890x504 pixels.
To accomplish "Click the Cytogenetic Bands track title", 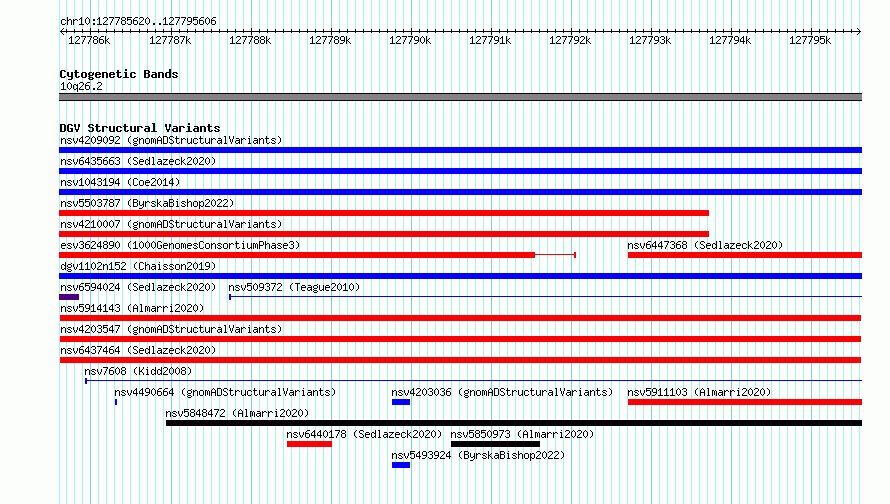I will tap(119, 74).
